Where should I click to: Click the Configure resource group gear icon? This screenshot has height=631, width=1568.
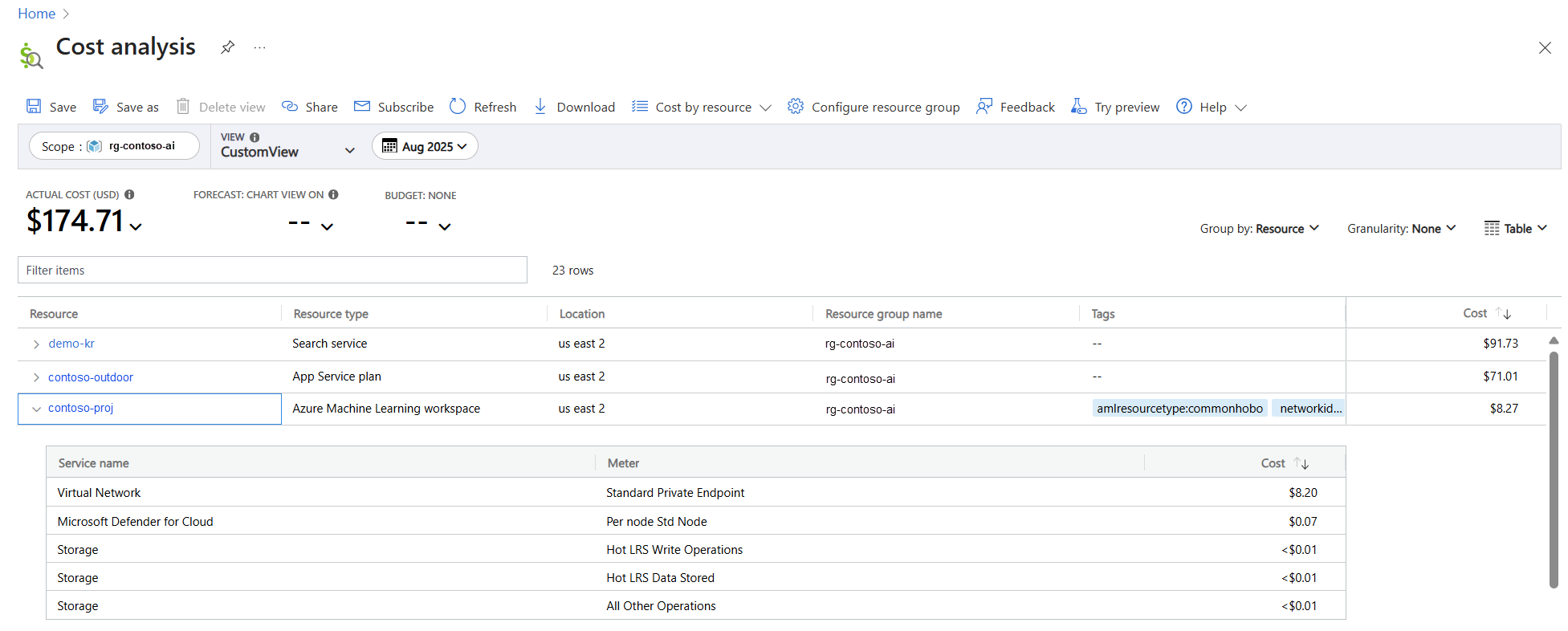795,107
